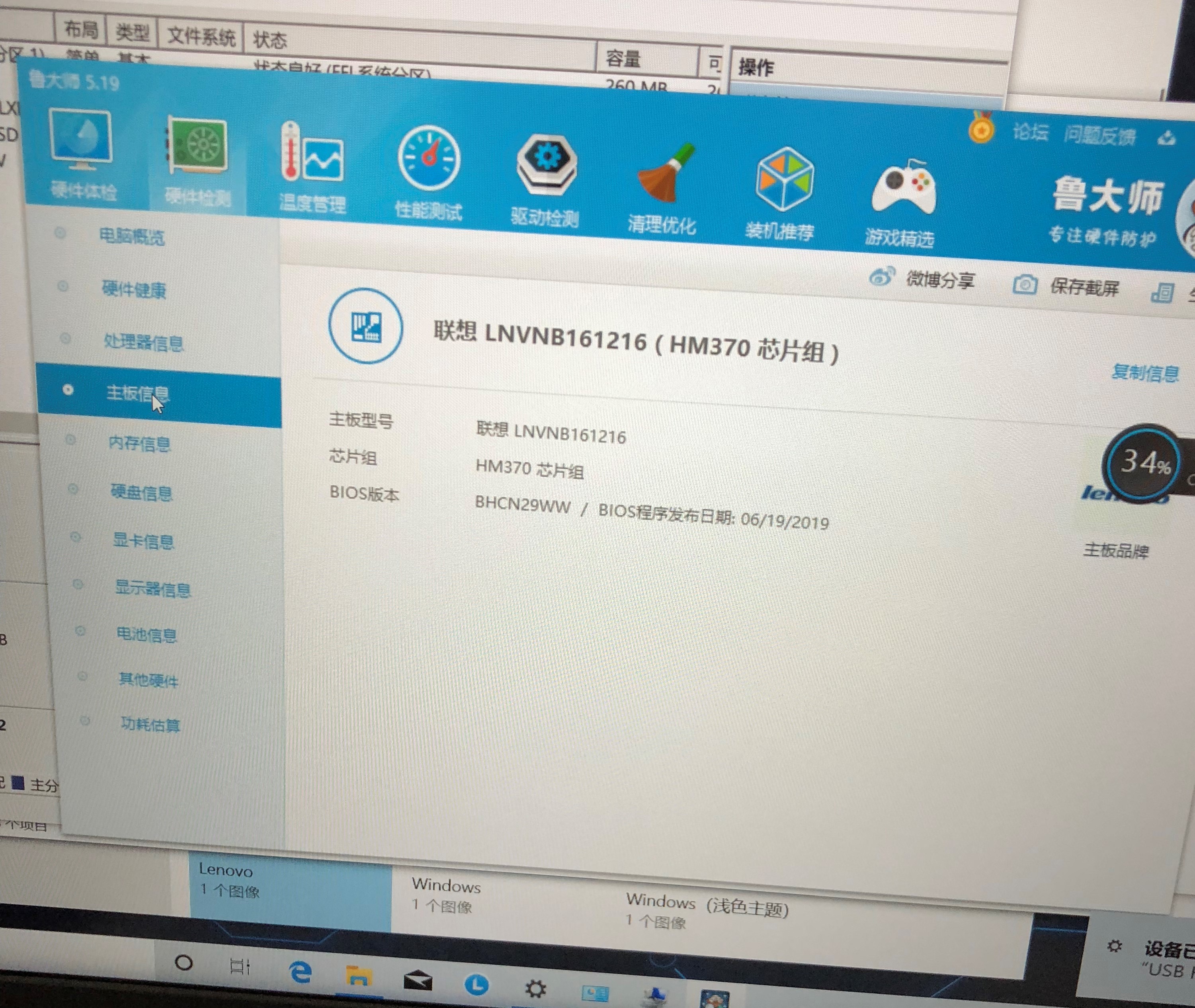The height and width of the screenshot is (1008, 1195).
Task: Click the 主板型号 value 联想 LNVNB161216
Action: tap(551, 433)
